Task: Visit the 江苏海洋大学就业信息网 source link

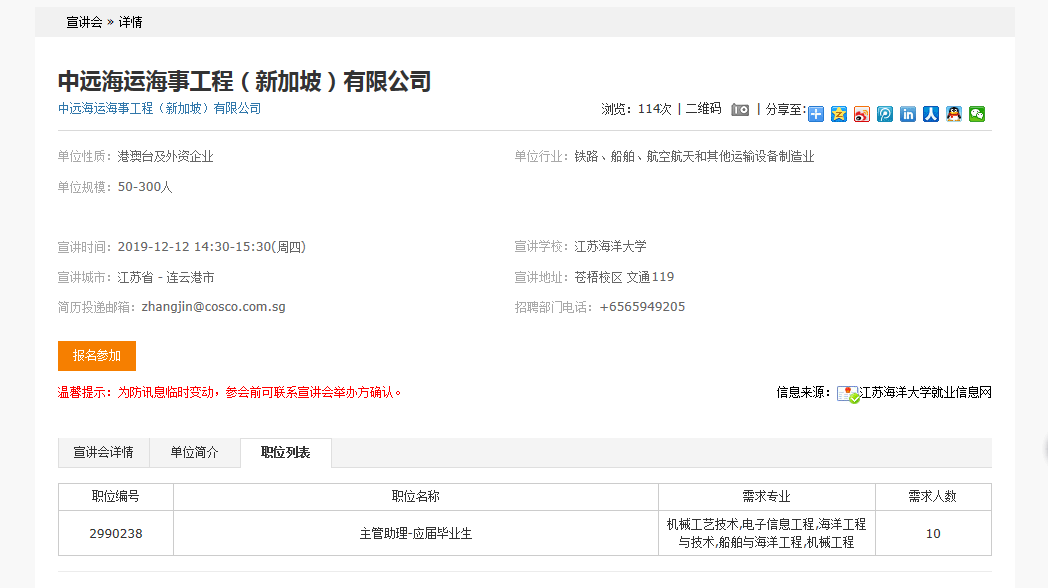Action: (x=925, y=392)
